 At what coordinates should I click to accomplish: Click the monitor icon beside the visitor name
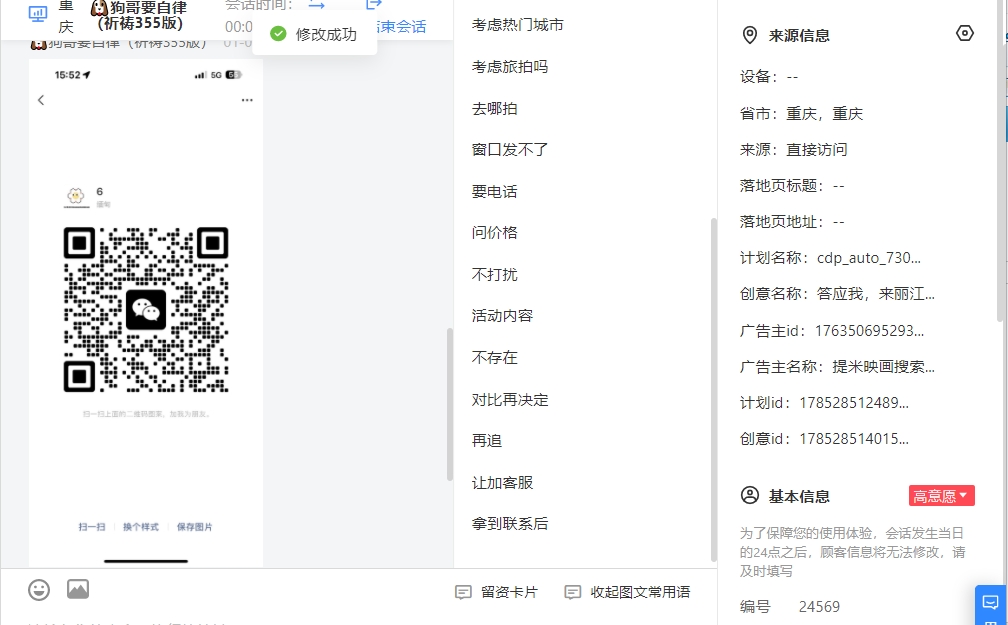pos(38,14)
